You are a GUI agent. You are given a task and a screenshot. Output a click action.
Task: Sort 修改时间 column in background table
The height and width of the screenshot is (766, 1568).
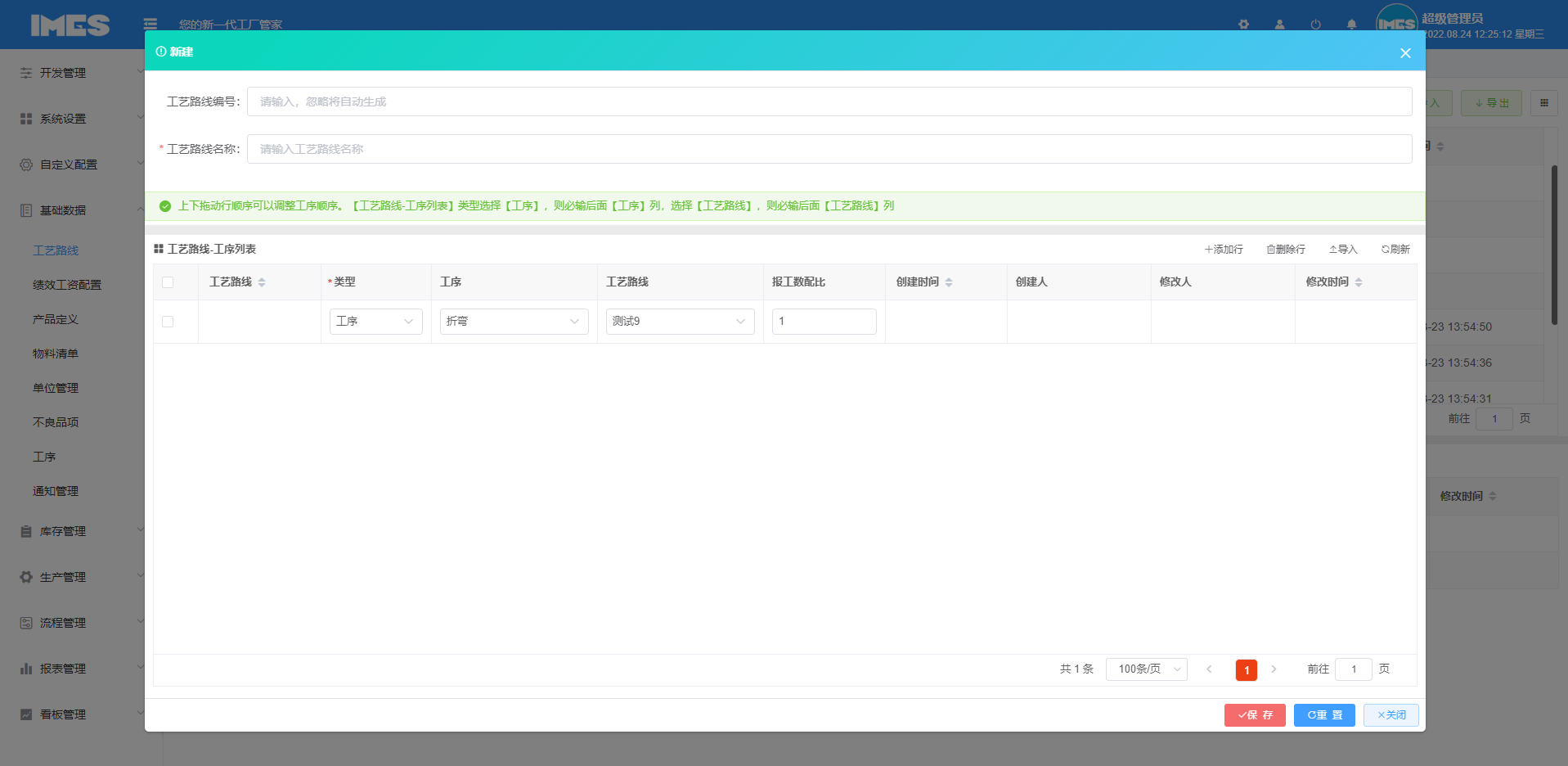(x=1493, y=497)
